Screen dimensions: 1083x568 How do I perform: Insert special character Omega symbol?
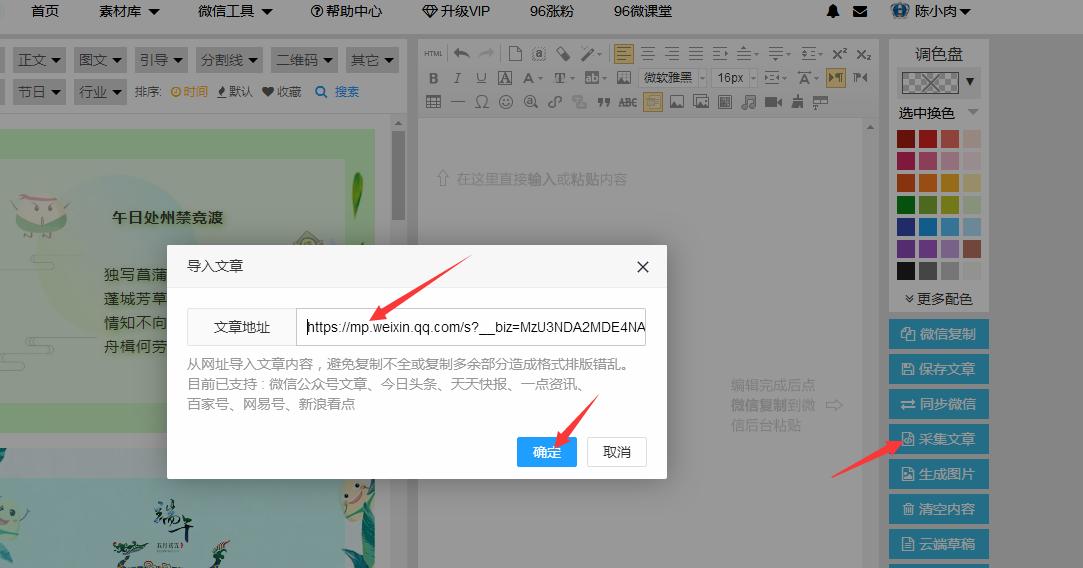482,102
